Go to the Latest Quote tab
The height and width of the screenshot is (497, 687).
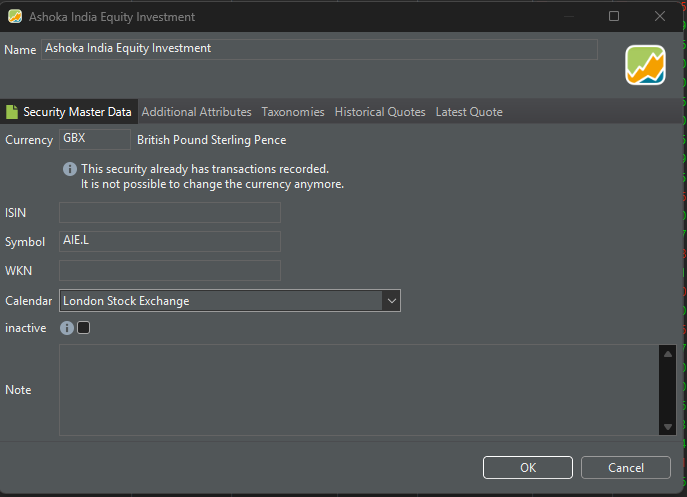[x=469, y=112]
